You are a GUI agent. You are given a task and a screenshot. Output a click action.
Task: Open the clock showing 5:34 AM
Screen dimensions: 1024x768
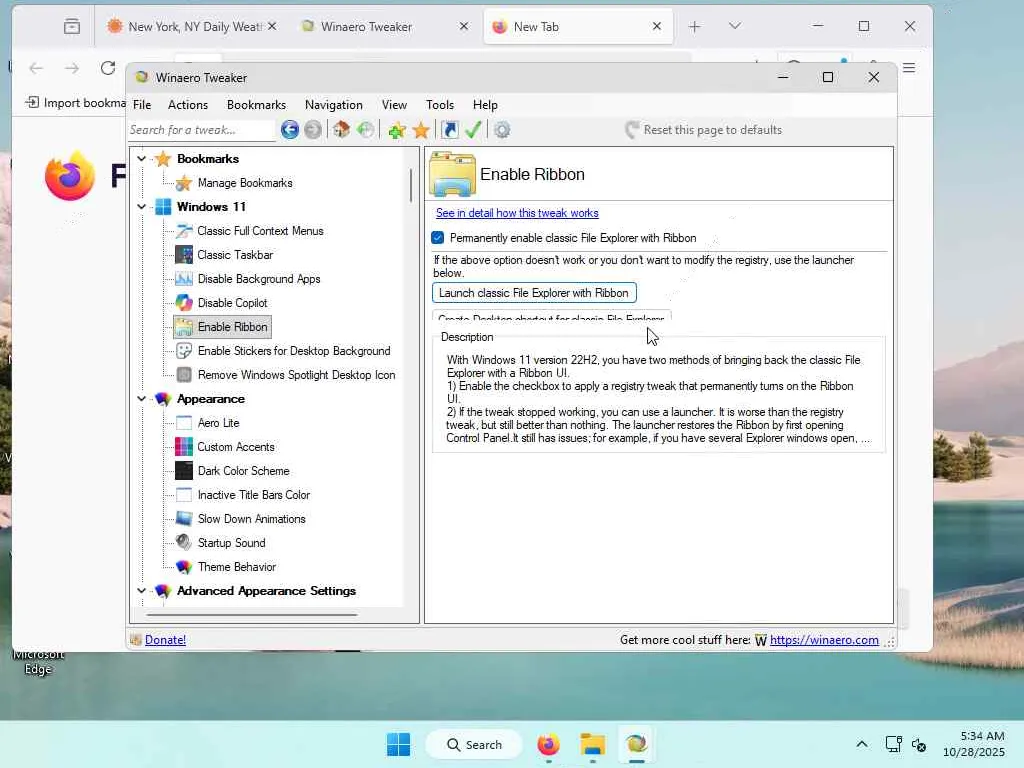[974, 744]
